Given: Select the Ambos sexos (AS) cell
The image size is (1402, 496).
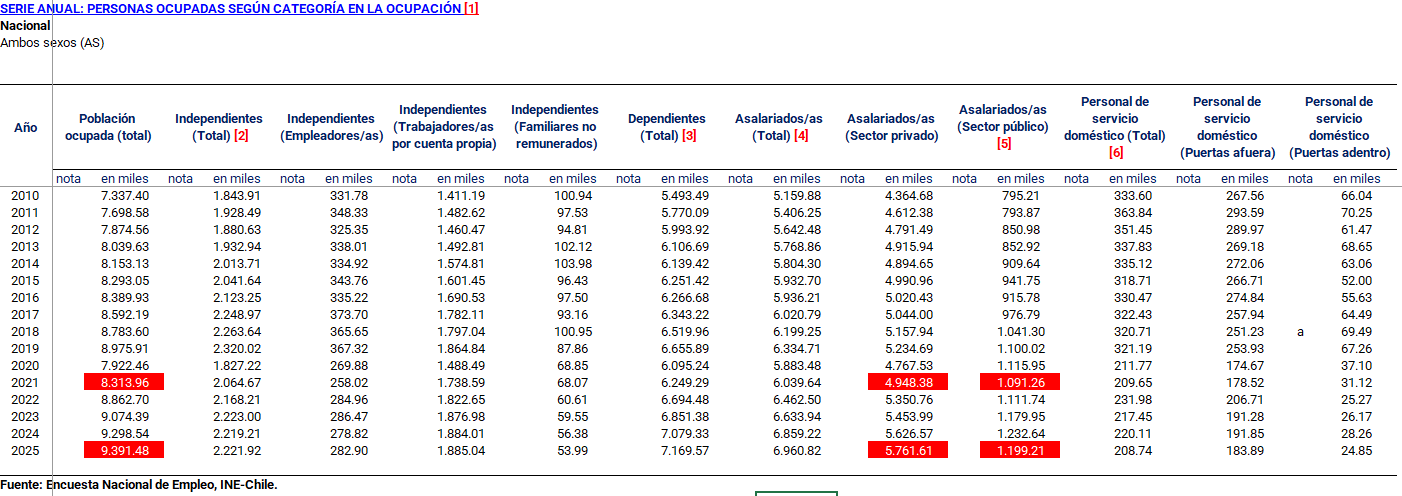Looking at the screenshot, I should tap(52, 43).
